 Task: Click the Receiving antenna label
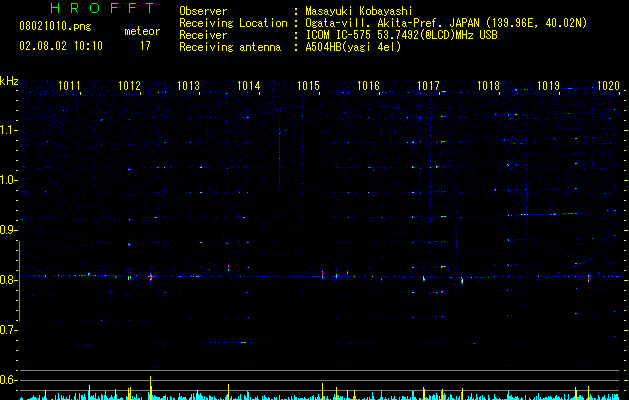230,47
